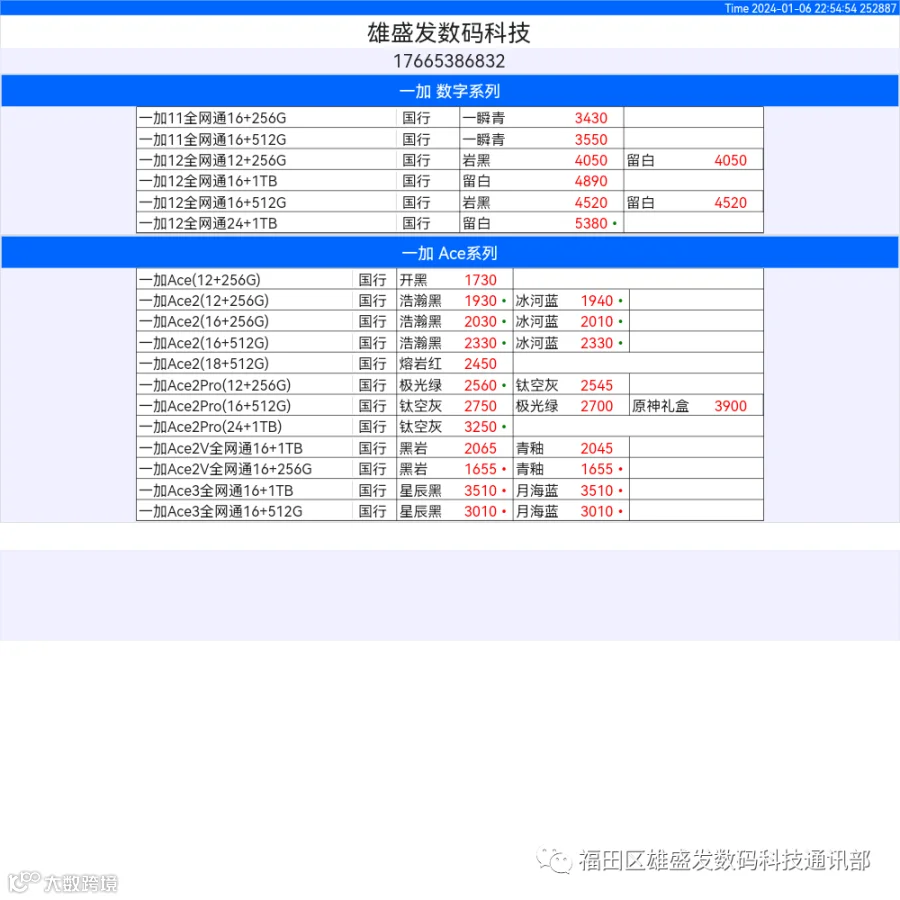Viewport: 900px width, 900px height.
Task: Click the title 雄盛发数码科技
Action: point(449,33)
